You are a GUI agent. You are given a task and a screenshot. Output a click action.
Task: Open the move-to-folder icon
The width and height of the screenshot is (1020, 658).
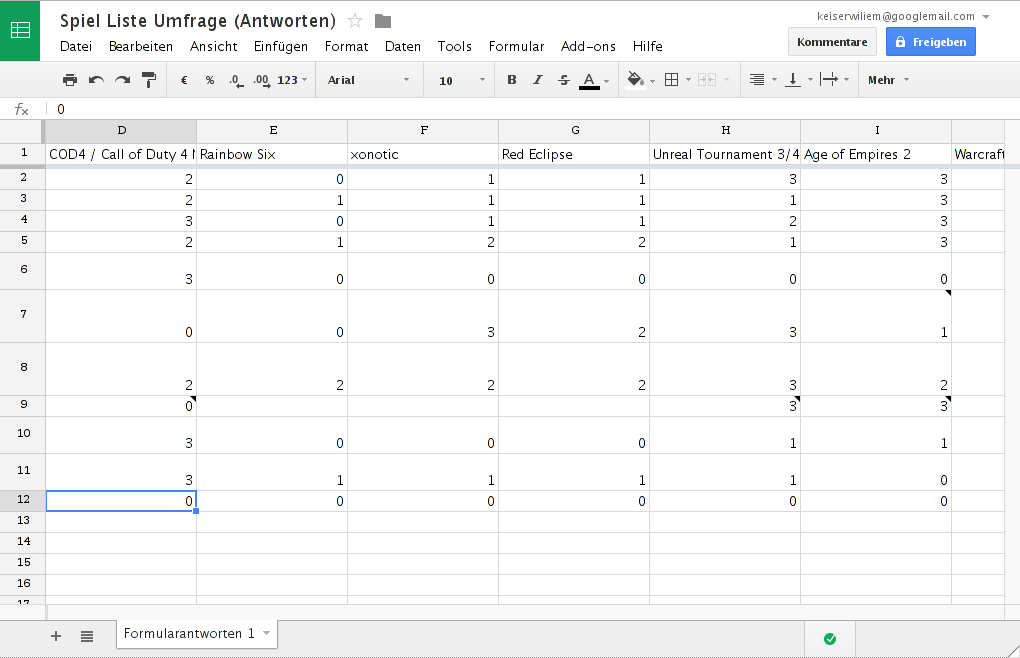[x=383, y=21]
